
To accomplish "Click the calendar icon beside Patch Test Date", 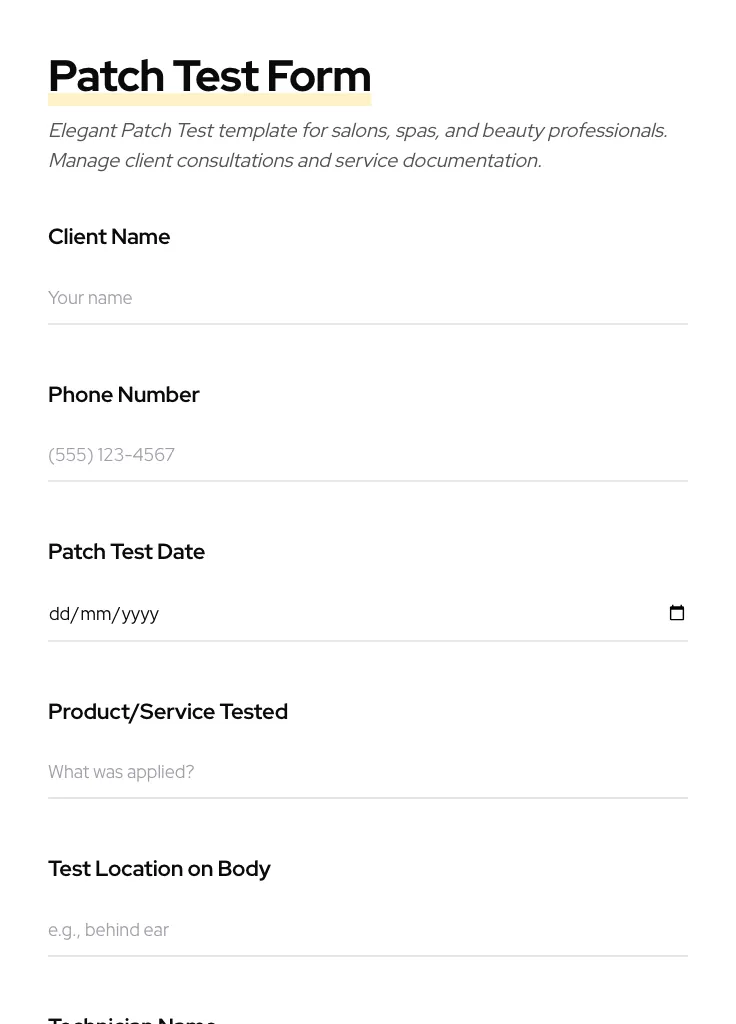I will click(677, 612).
